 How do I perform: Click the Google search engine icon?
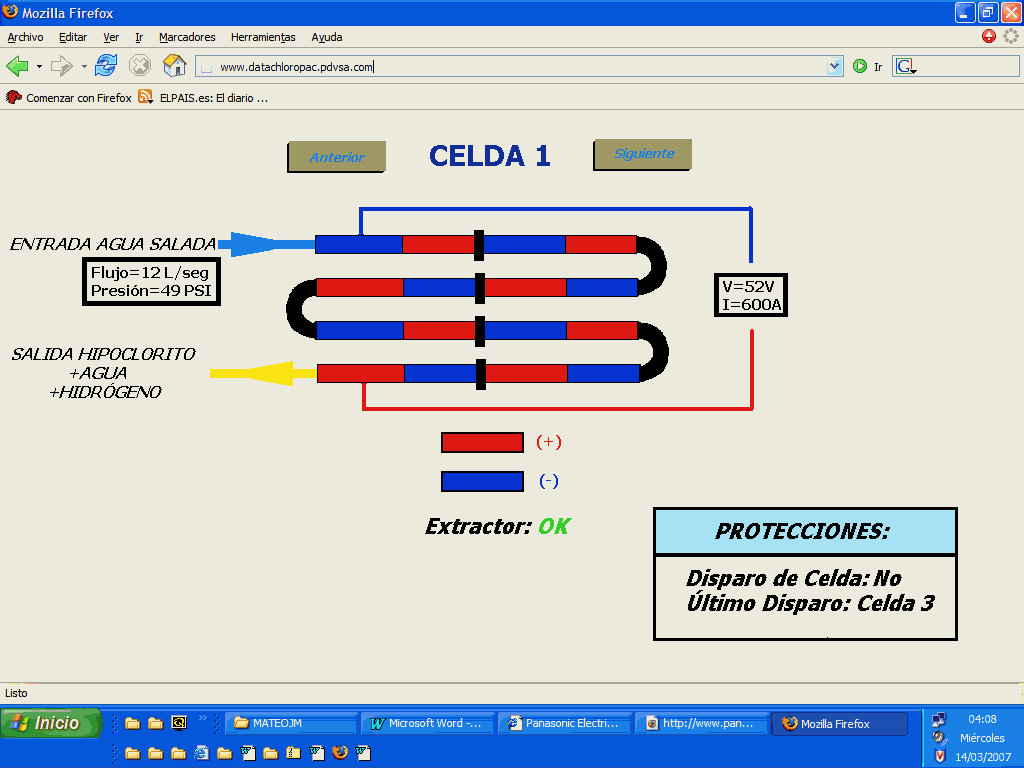[905, 66]
